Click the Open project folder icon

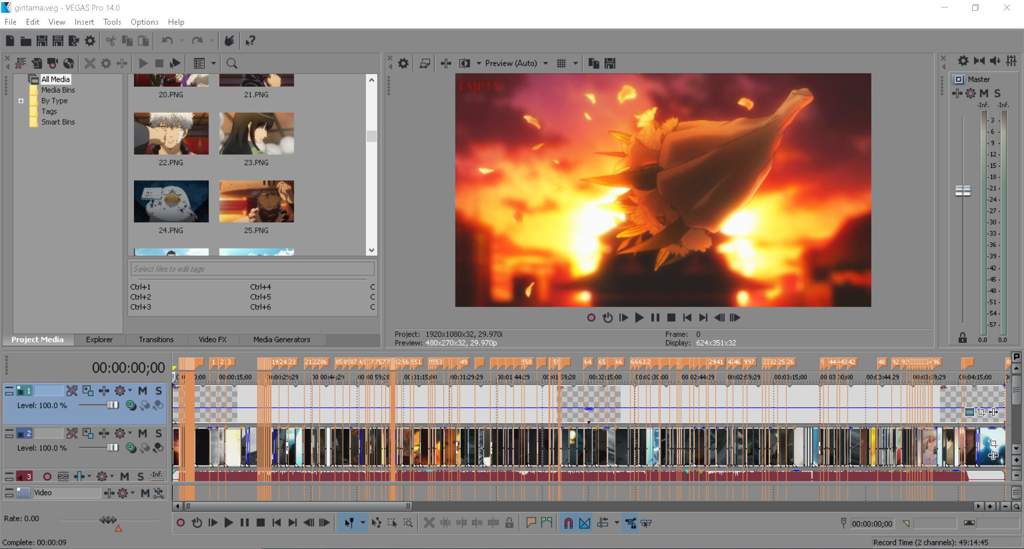(x=25, y=41)
